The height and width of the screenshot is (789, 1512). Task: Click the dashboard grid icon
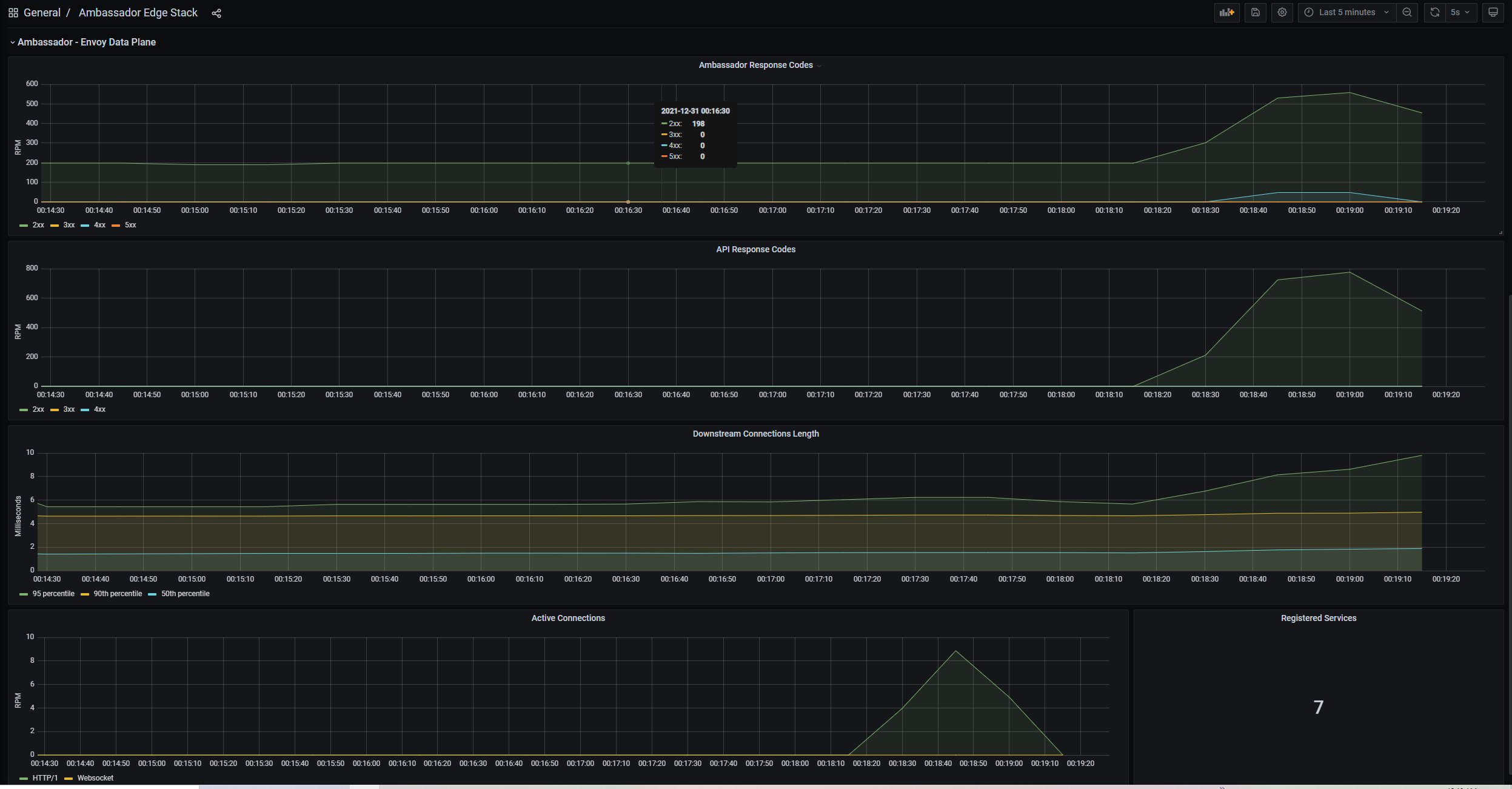tap(11, 12)
